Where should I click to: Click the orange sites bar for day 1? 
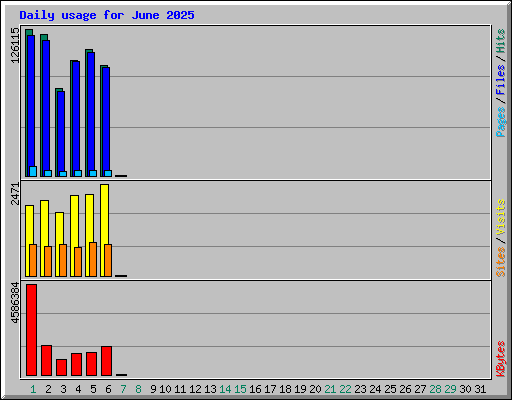click(33, 260)
